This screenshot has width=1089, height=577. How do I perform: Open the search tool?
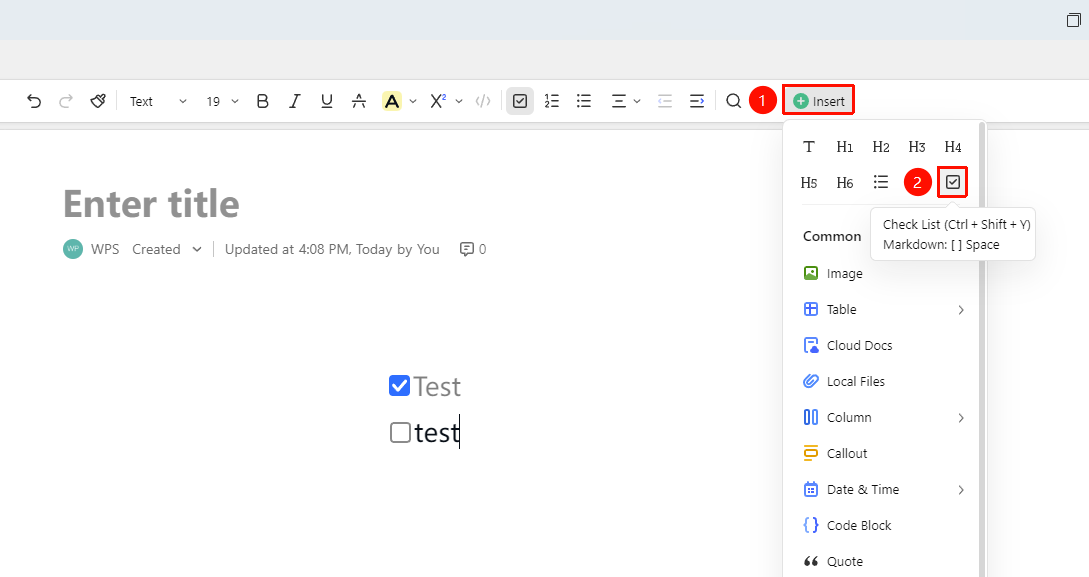pyautogui.click(x=733, y=101)
